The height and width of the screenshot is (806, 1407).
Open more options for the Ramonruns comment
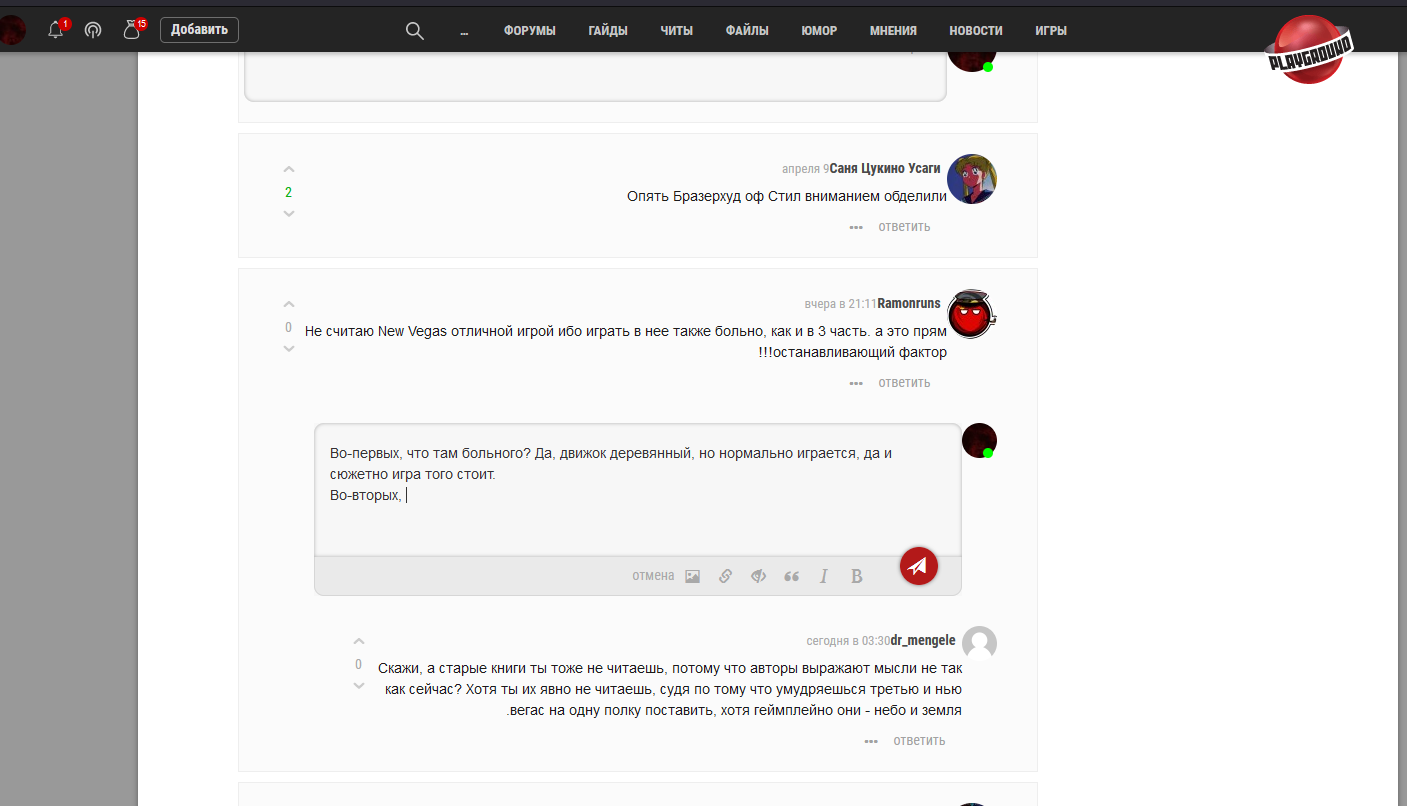click(x=856, y=383)
